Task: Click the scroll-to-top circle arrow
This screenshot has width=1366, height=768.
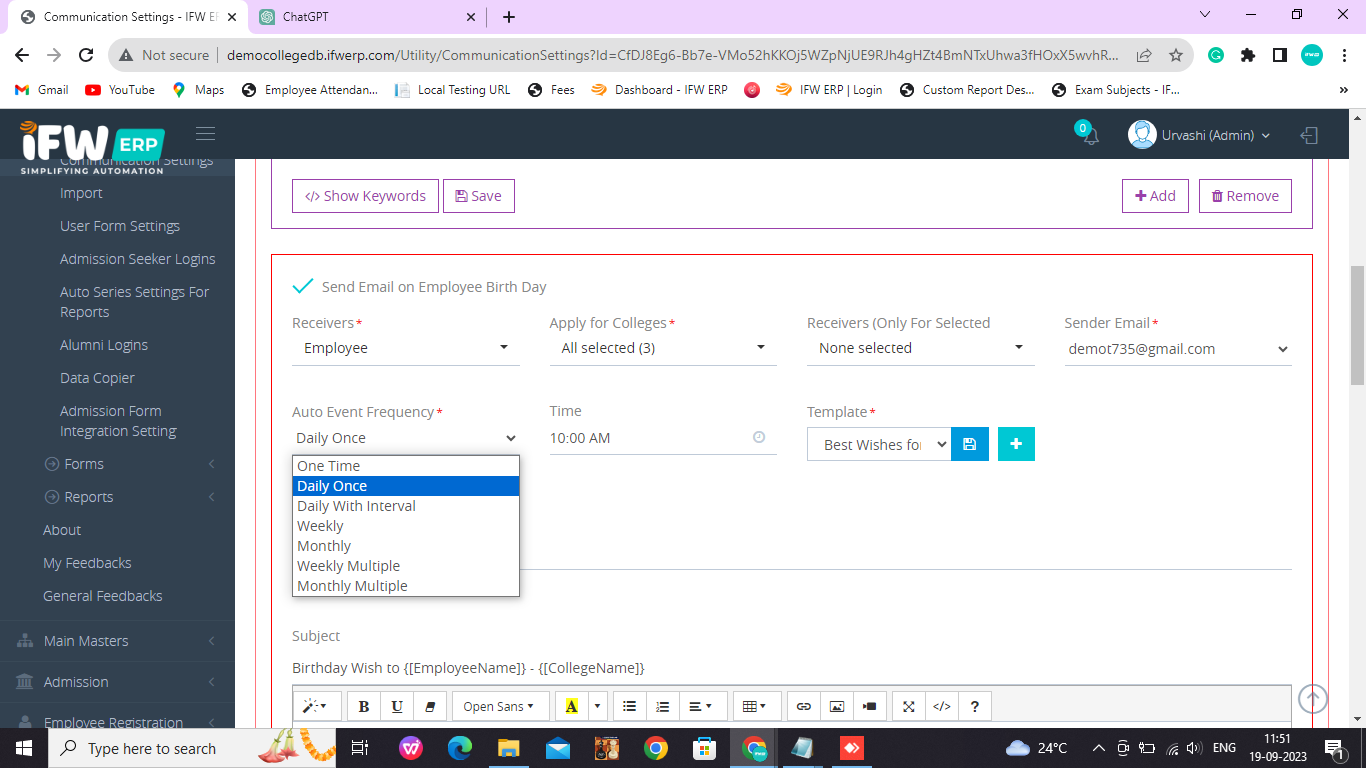Action: 1313,699
